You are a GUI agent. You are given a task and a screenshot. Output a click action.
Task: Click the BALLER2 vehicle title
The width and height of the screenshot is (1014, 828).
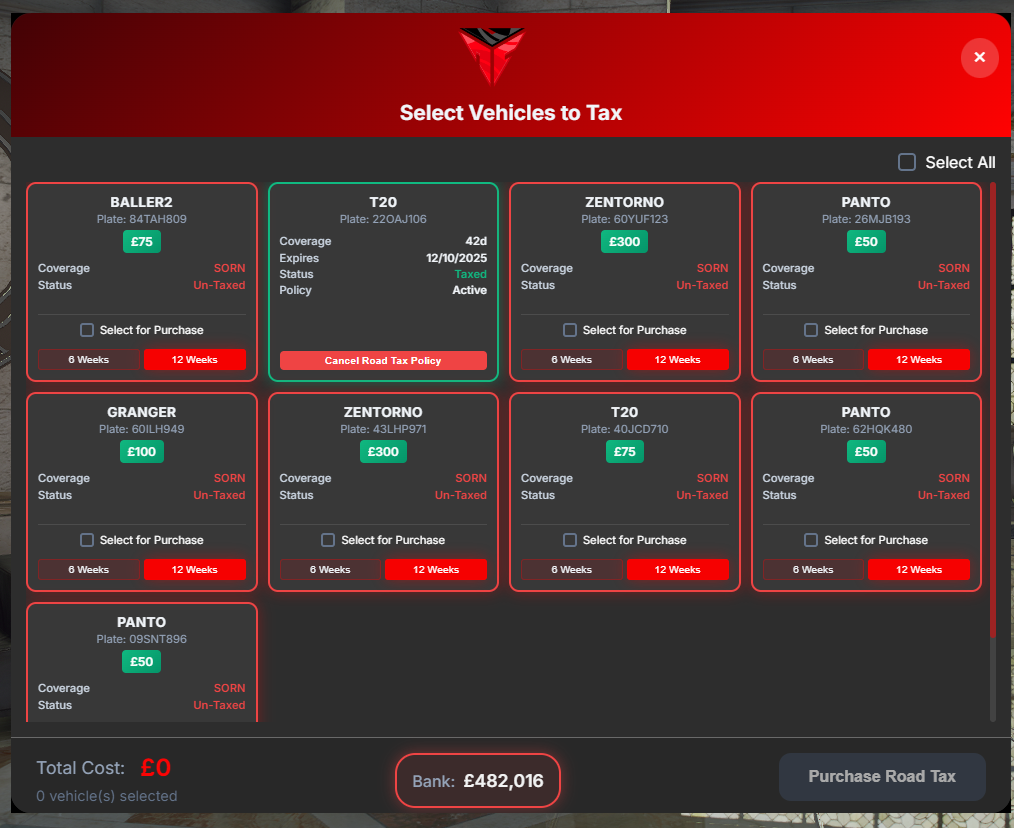click(x=142, y=202)
